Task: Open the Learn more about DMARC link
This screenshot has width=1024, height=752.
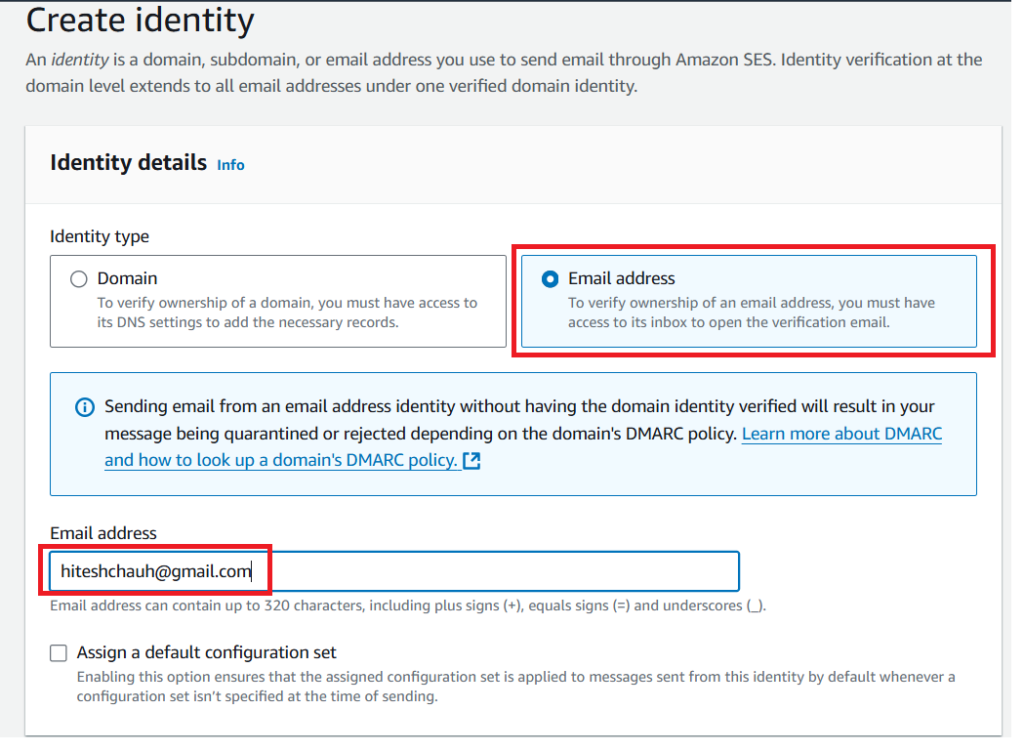Action: [x=841, y=434]
